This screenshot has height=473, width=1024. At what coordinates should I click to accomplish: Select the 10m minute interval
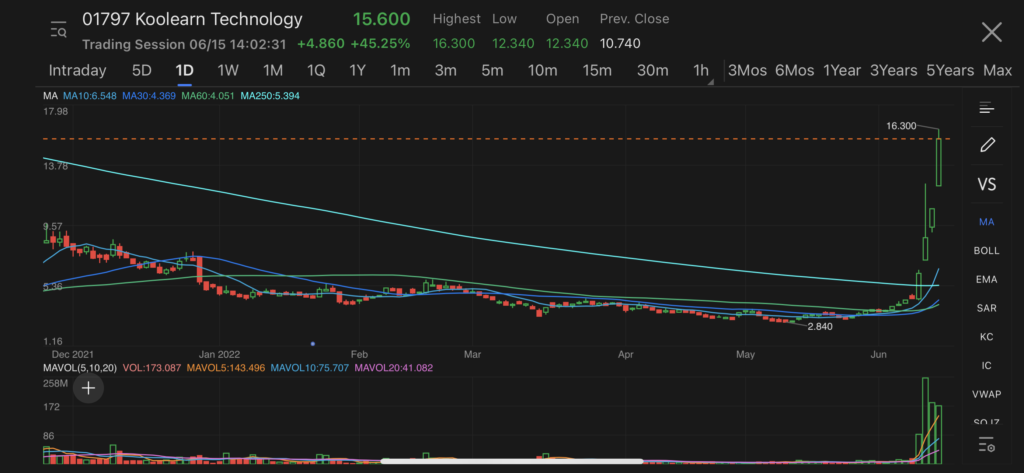point(543,71)
